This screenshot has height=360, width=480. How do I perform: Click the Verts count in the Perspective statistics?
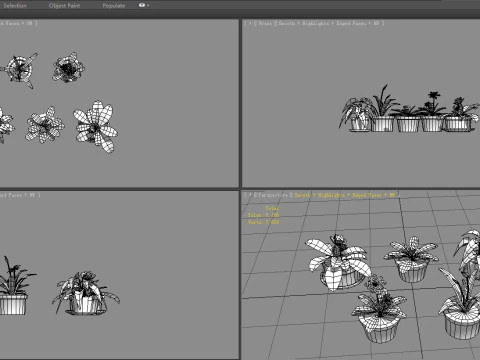(x=263, y=222)
